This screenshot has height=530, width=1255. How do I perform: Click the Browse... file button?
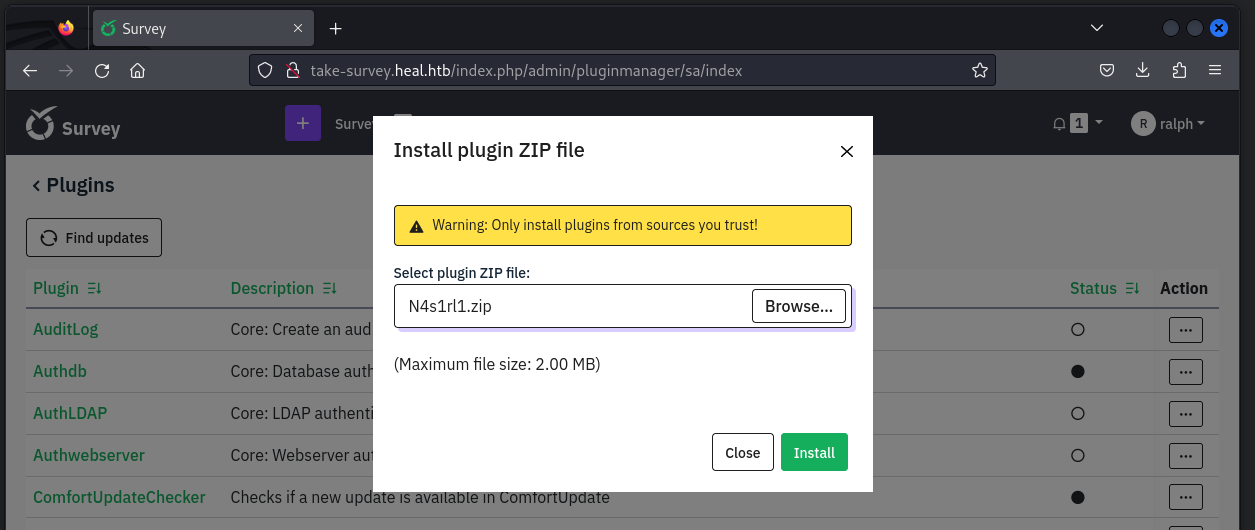tap(799, 306)
